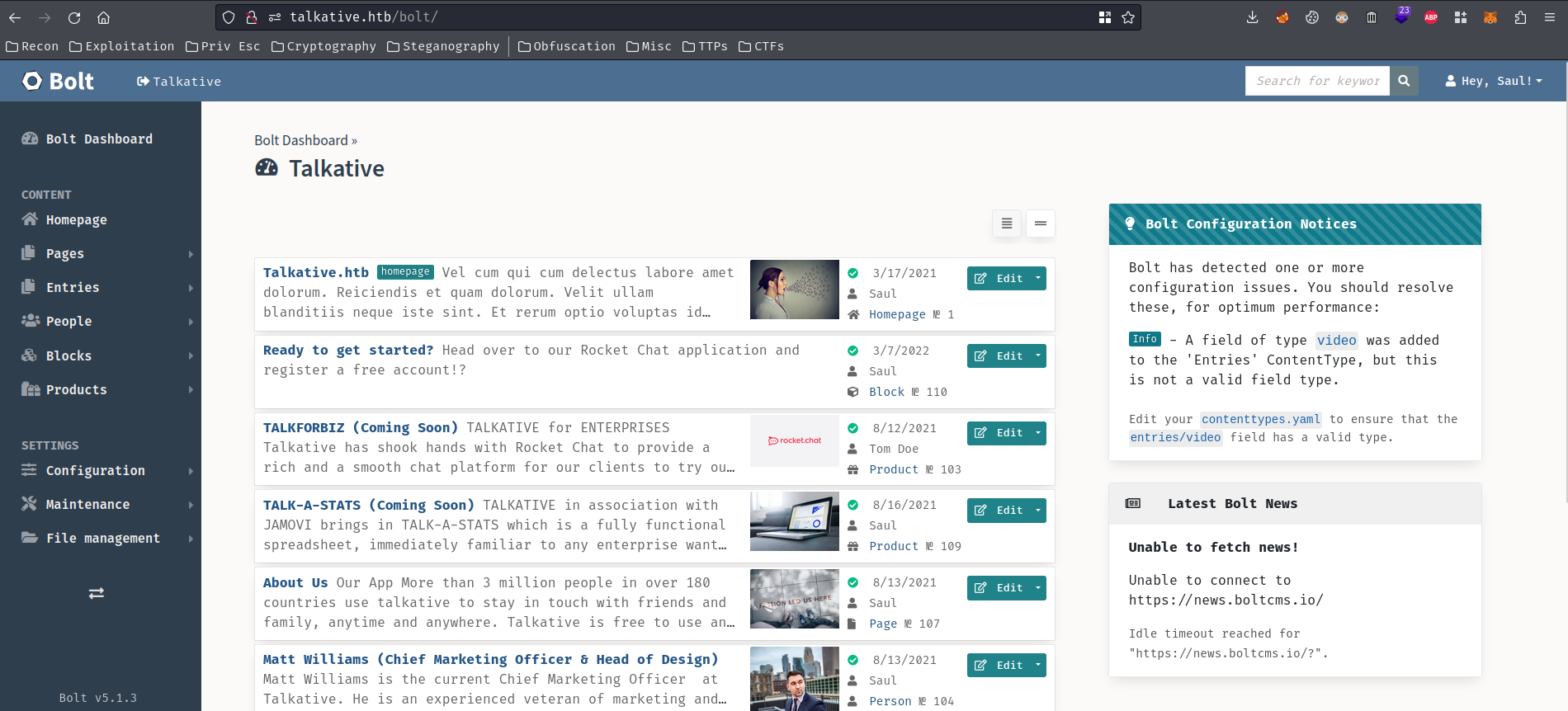Click the laptop thumbnail on TALK-A-STATS
The image size is (1568, 711).
(x=794, y=521)
